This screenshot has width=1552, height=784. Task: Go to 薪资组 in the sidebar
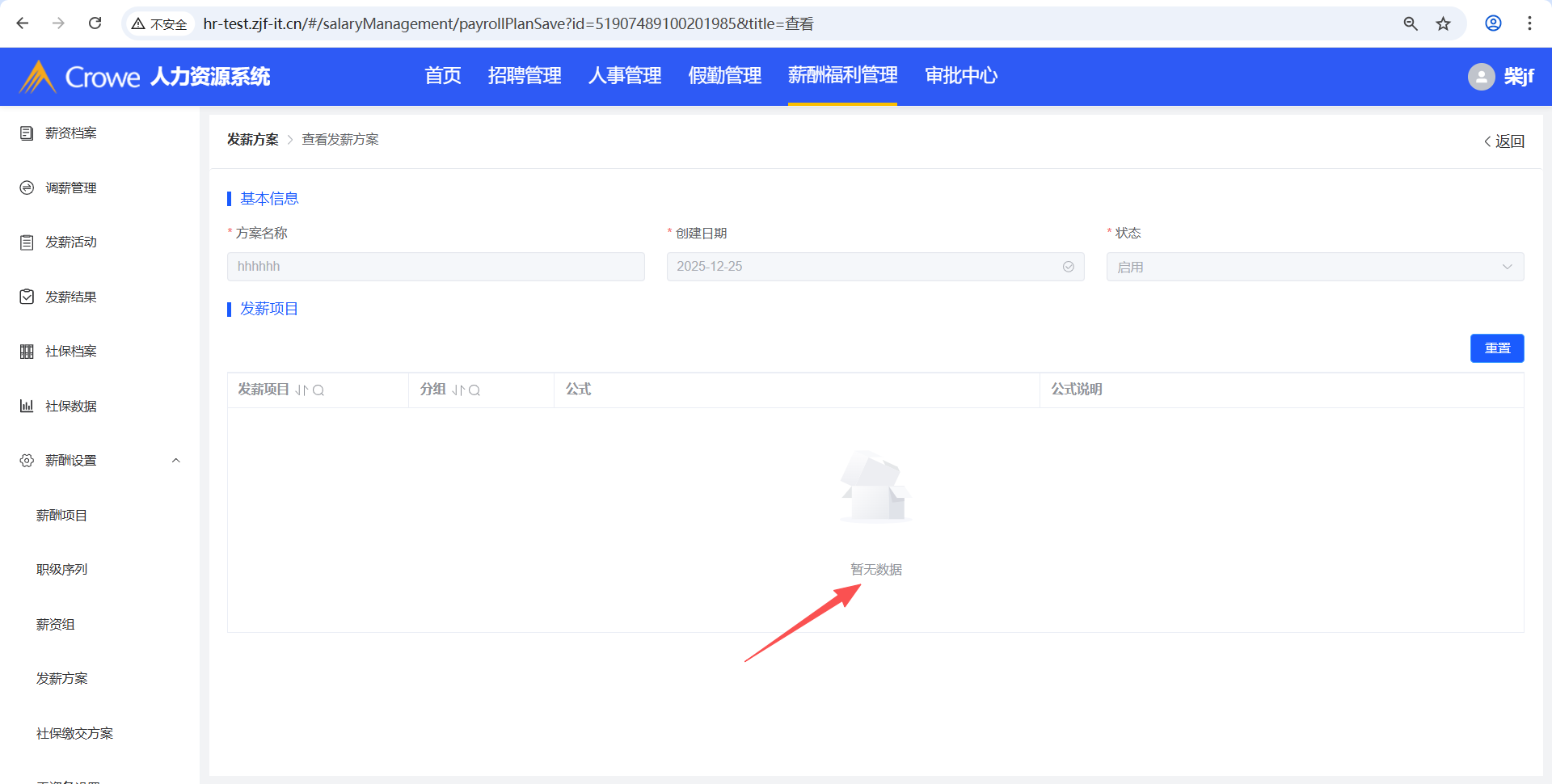coord(55,625)
